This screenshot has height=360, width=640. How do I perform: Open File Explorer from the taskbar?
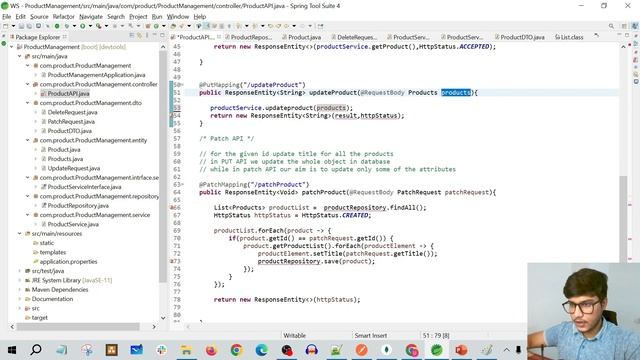point(186,350)
